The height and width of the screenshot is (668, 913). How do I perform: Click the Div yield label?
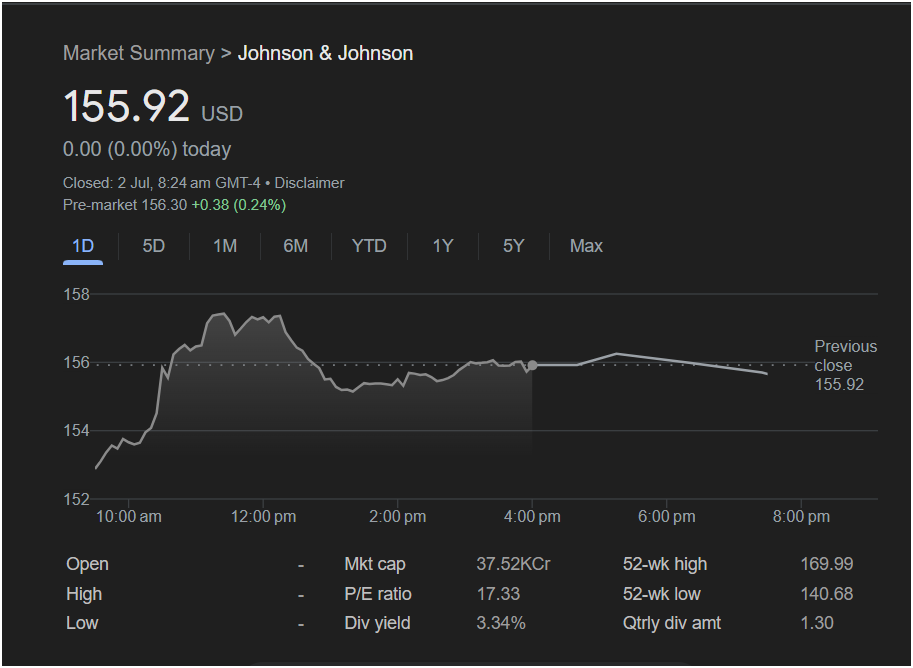(377, 623)
